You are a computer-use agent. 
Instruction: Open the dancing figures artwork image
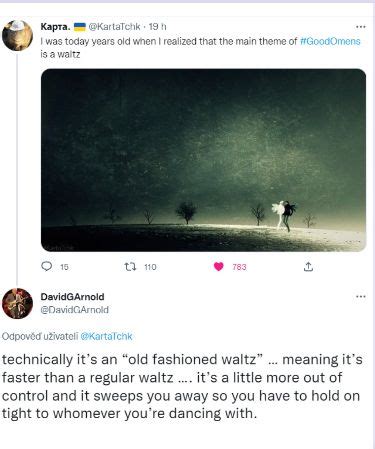click(x=203, y=160)
